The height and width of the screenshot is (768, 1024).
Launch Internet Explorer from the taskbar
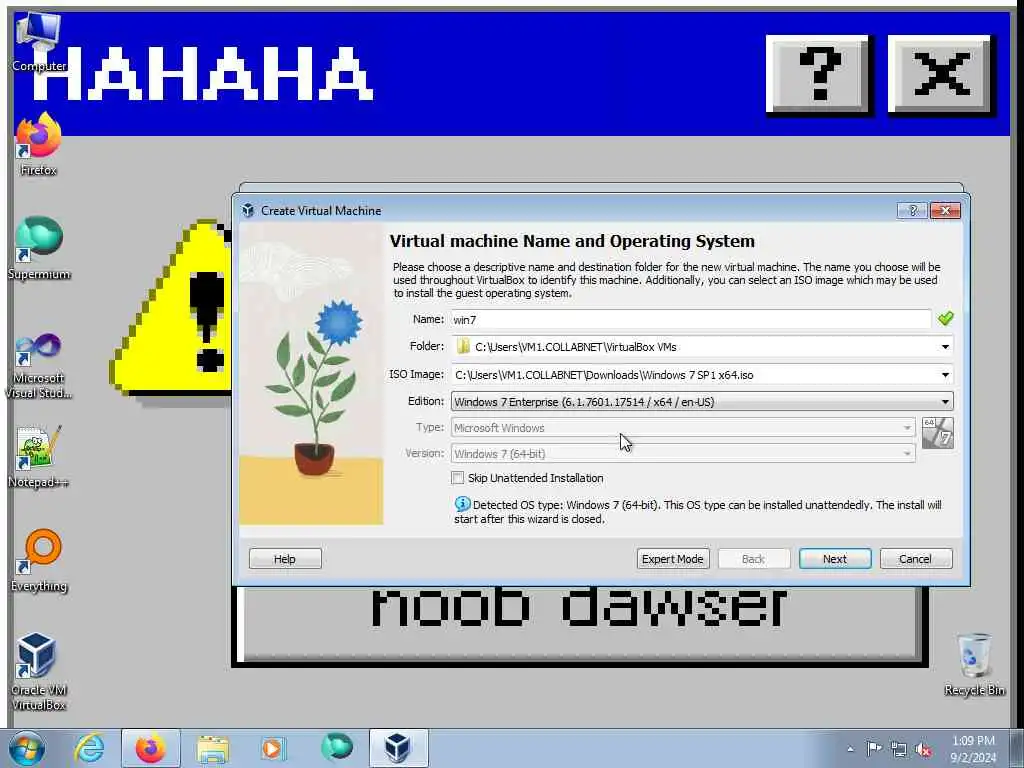pyautogui.click(x=89, y=748)
